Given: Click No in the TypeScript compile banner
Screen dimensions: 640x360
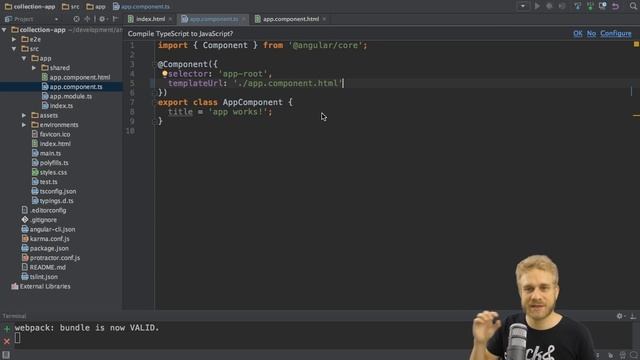Looking at the screenshot, I should (591, 33).
